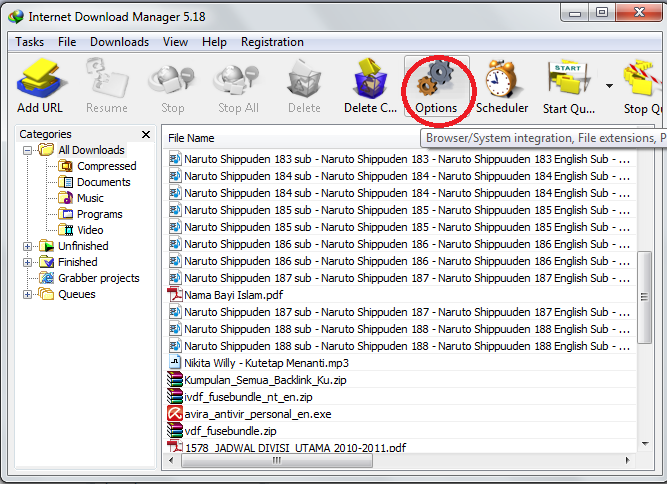Click the Delete Completed toolbar icon
Image resolution: width=667 pixels, height=486 pixels.
pyautogui.click(x=370, y=79)
